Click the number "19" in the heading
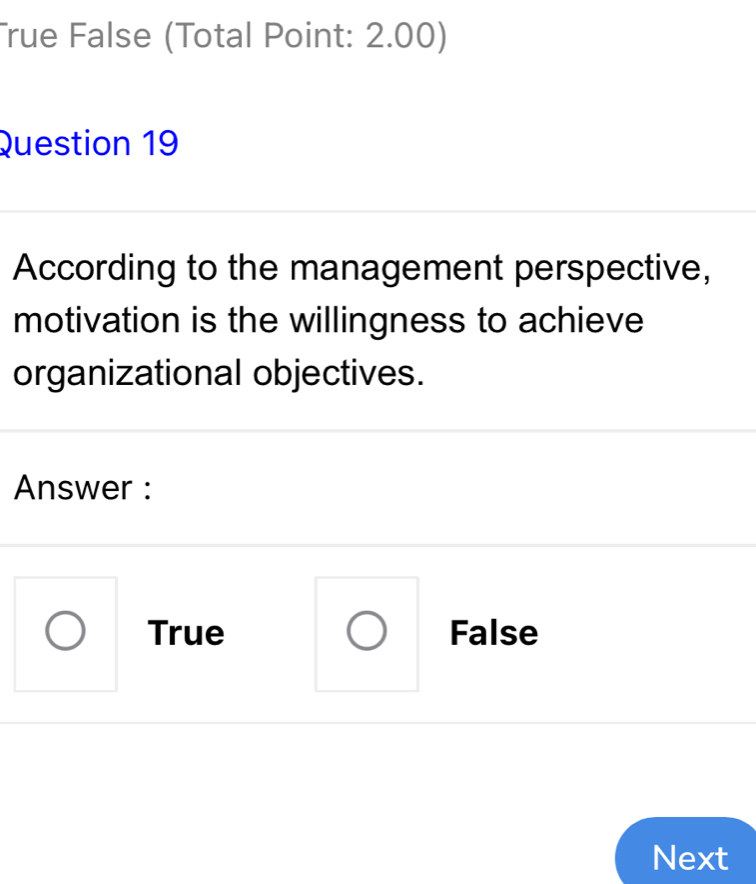This screenshot has width=756, height=884. pyautogui.click(x=160, y=144)
